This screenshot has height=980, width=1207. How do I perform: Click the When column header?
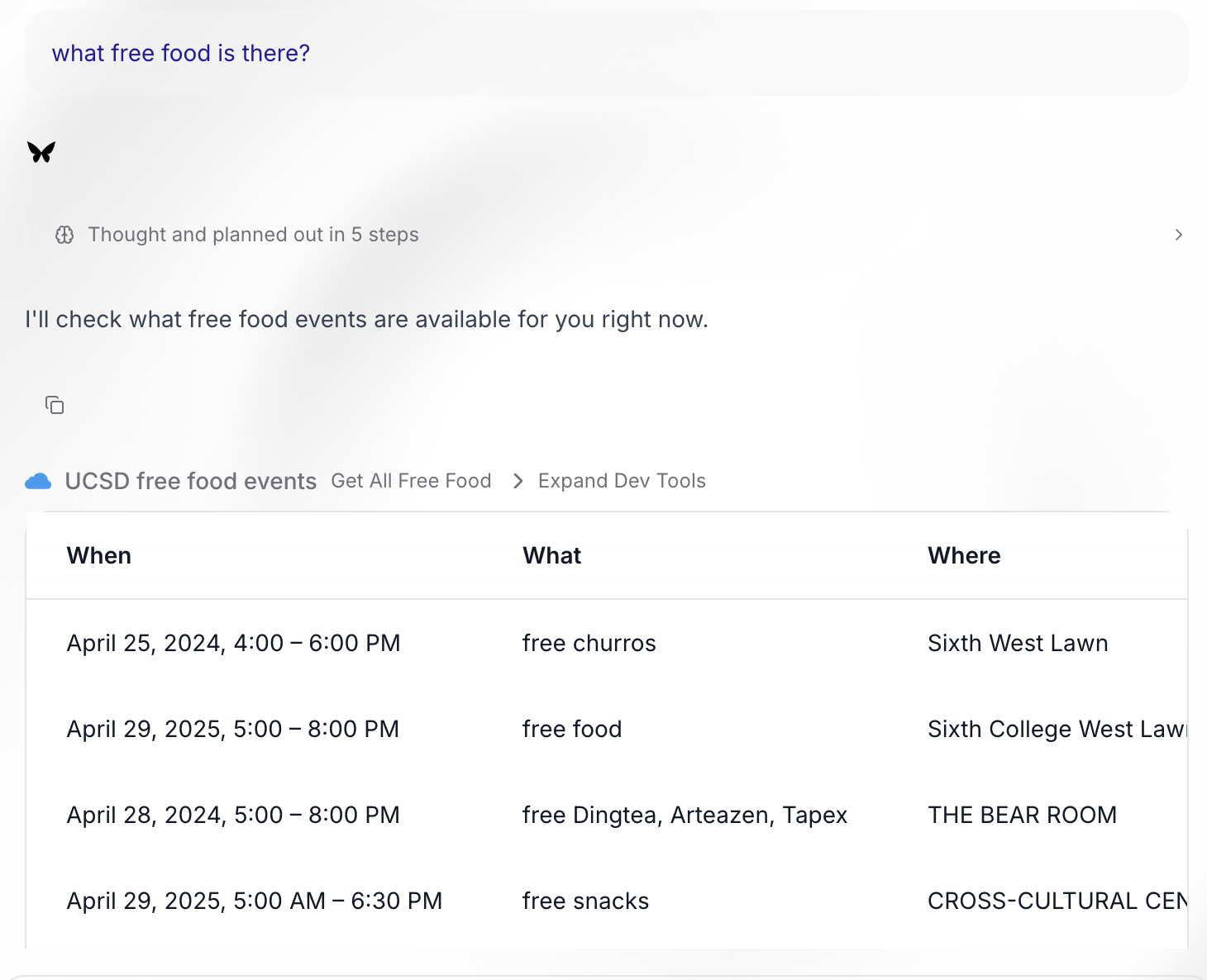click(x=99, y=555)
